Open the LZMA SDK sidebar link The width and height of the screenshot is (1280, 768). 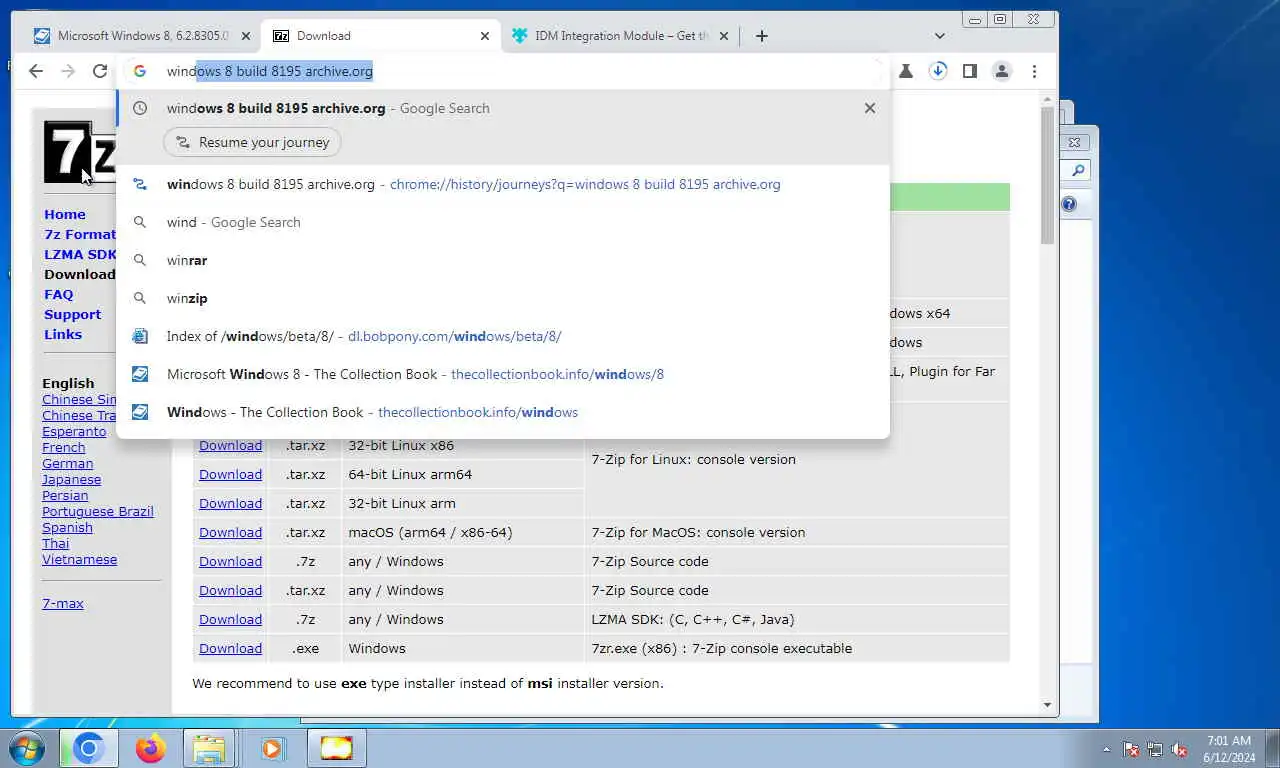pyautogui.click(x=80, y=254)
